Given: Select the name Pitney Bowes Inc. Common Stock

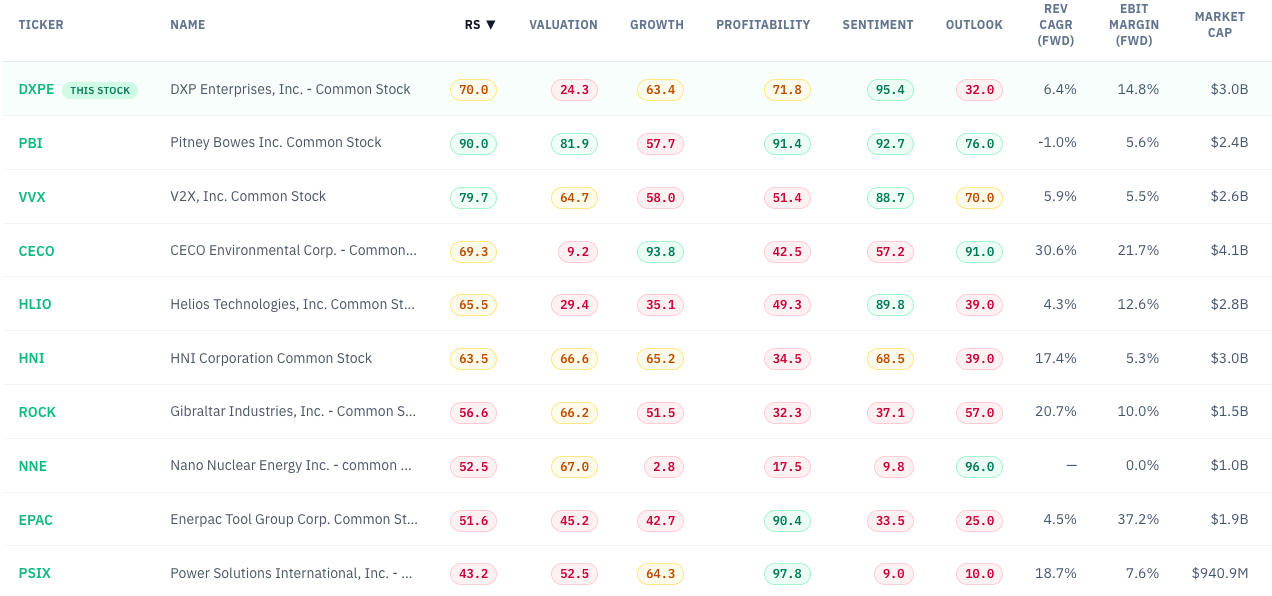Looking at the screenshot, I should click(x=276, y=143).
